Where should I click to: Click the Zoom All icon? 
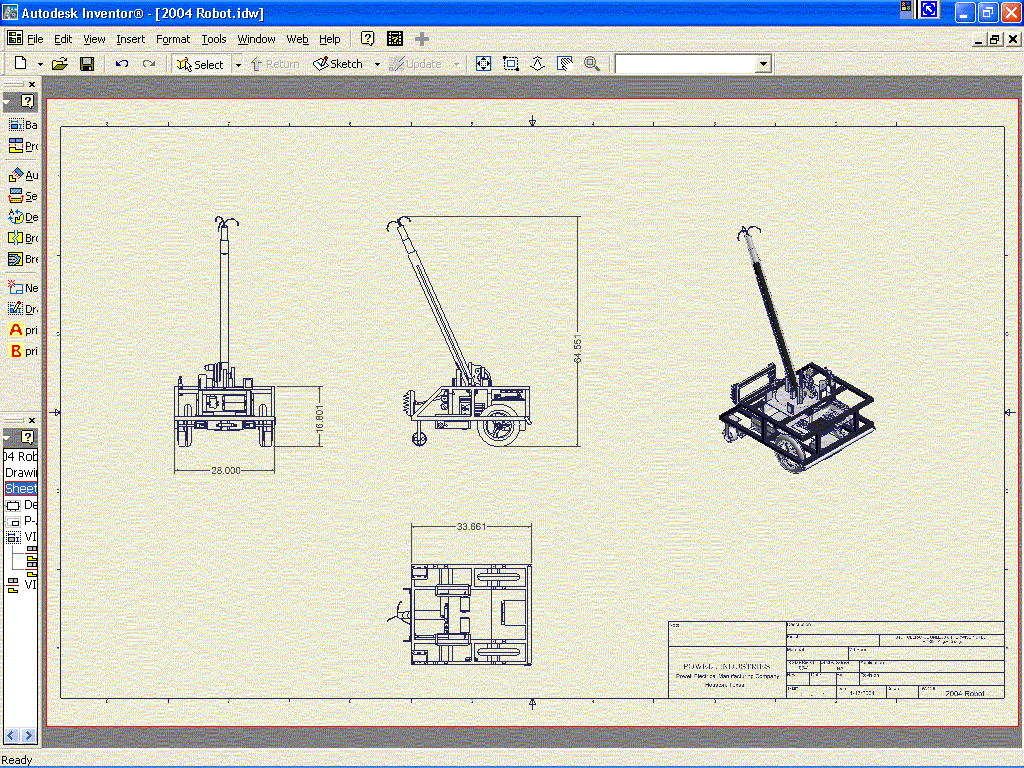pyautogui.click(x=483, y=63)
